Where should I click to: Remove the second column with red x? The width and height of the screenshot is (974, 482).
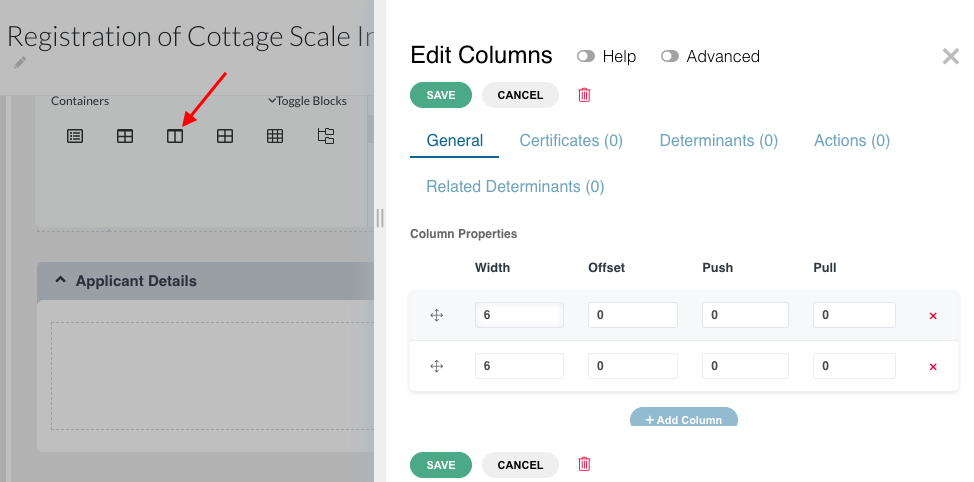932,367
